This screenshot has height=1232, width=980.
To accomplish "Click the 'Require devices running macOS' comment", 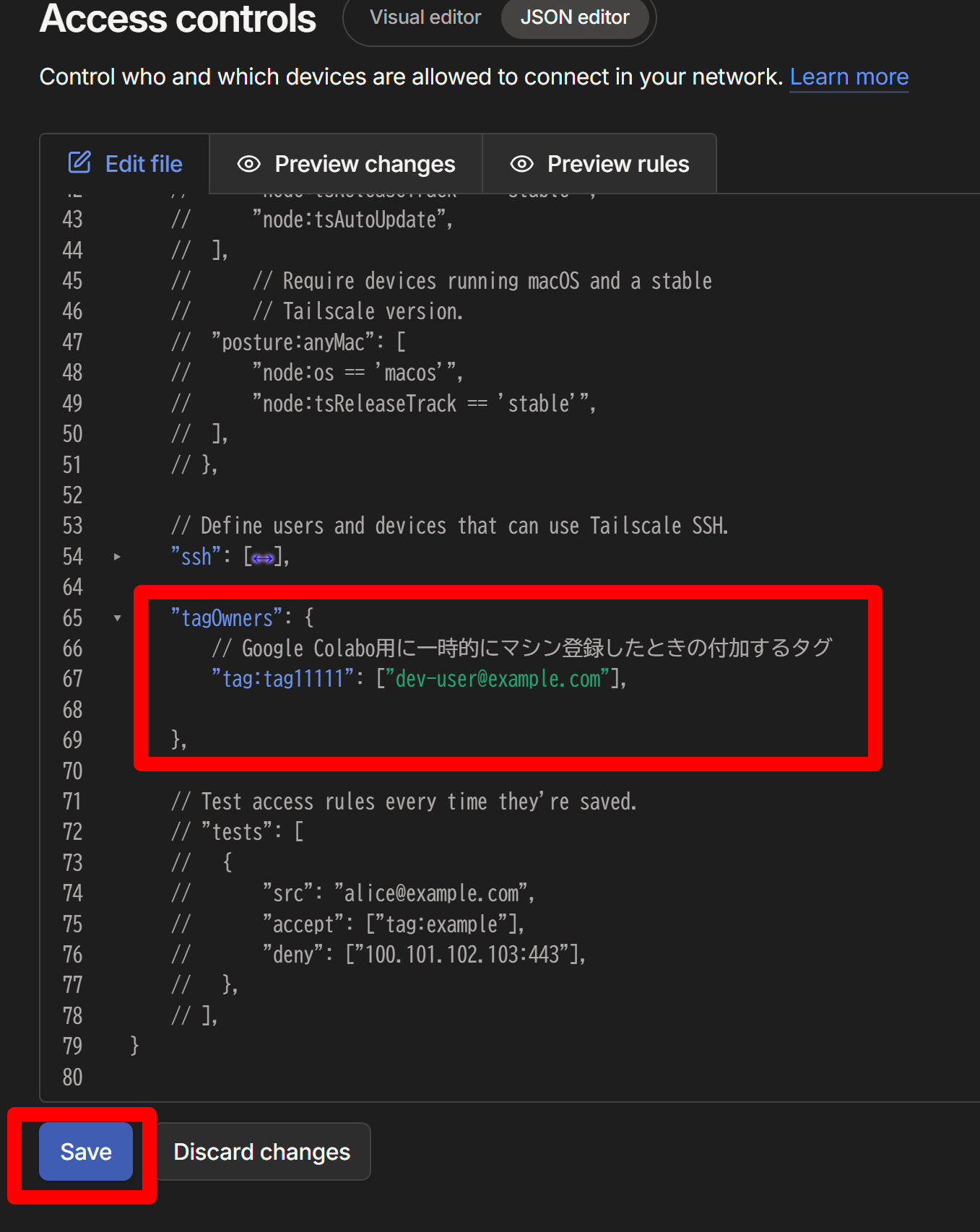I will click(441, 280).
